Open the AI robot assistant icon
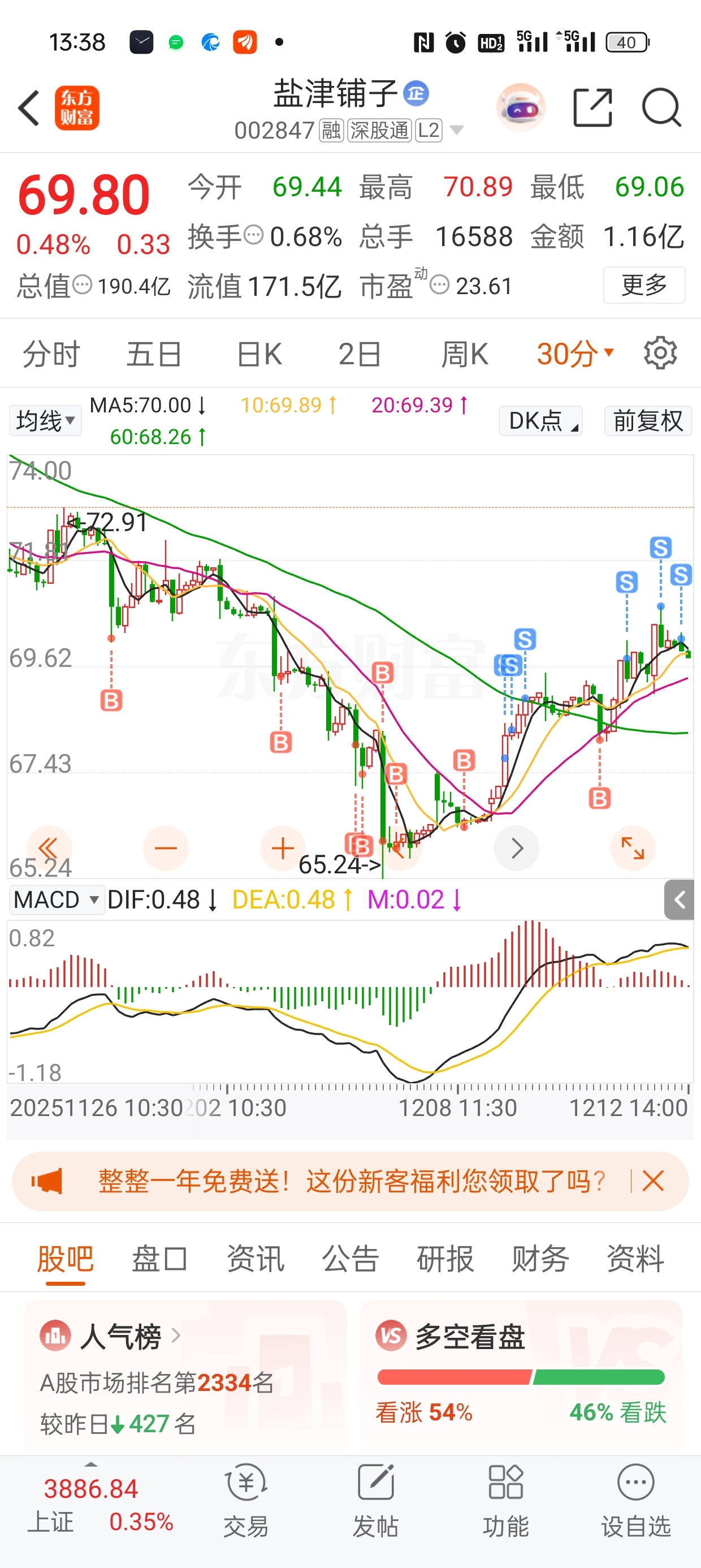 [x=520, y=107]
